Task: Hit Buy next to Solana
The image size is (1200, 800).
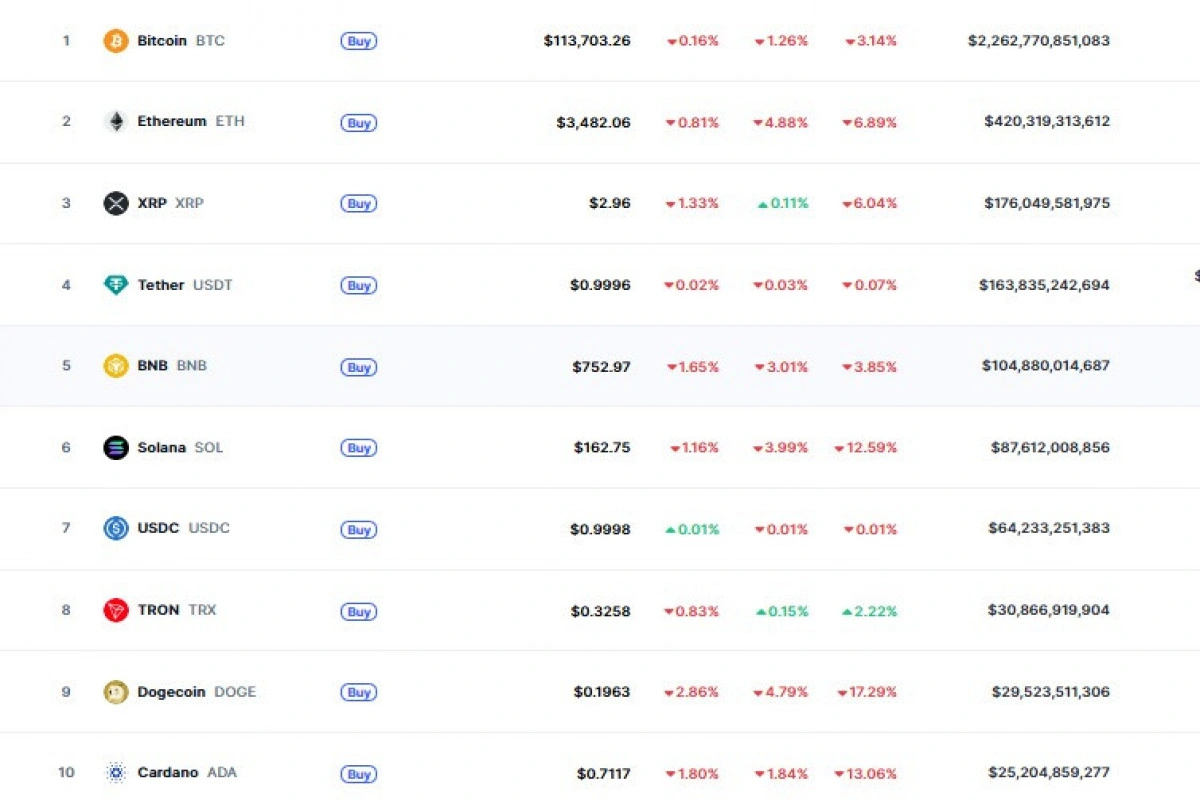Action: pyautogui.click(x=358, y=448)
